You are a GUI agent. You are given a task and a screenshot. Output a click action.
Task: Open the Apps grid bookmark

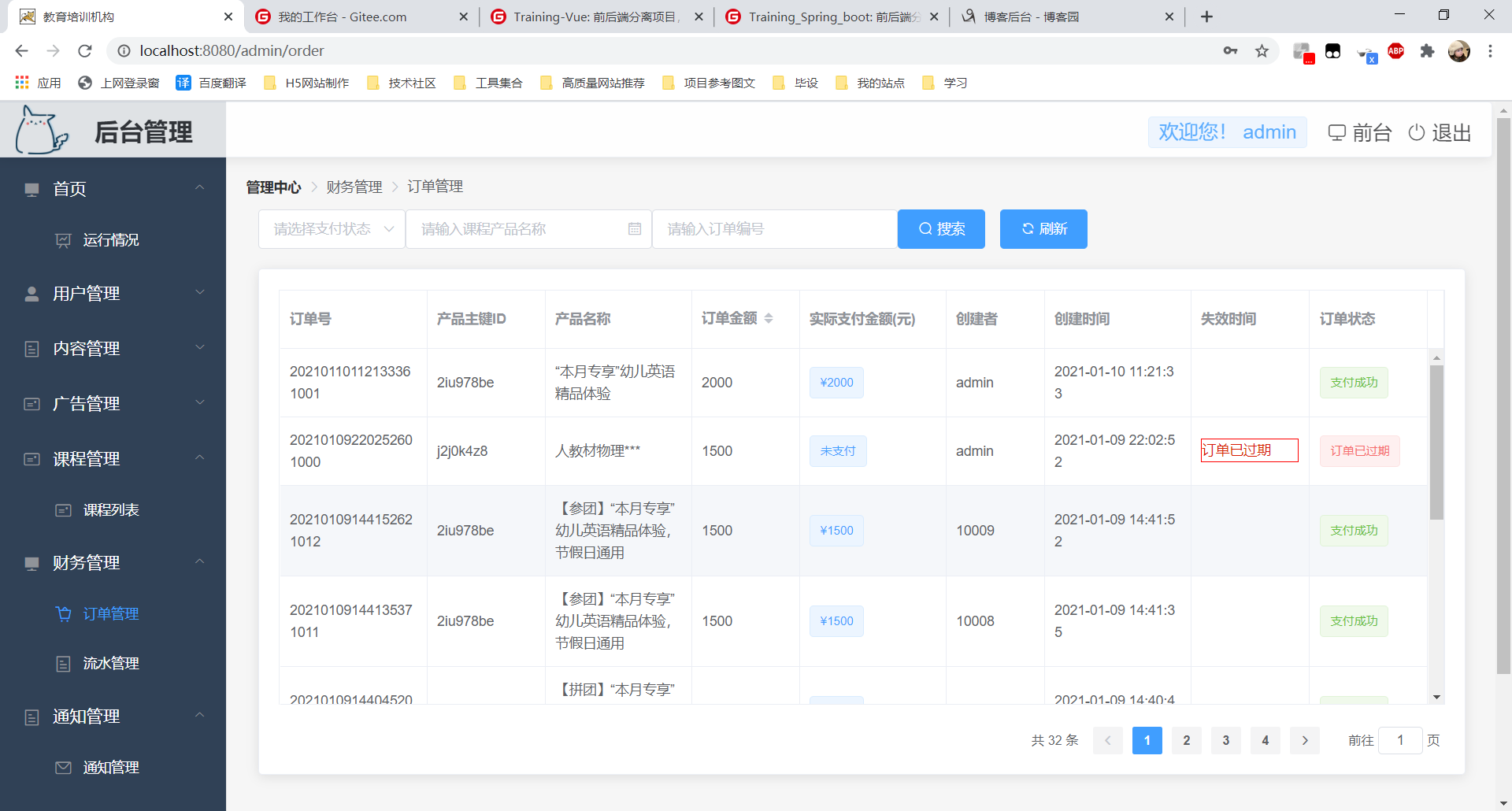tap(38, 83)
